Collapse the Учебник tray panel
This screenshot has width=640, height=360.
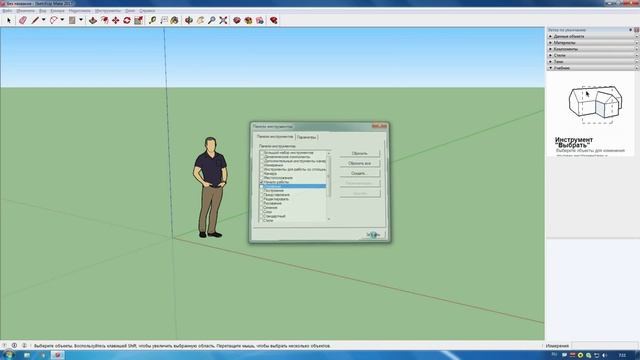(593, 68)
